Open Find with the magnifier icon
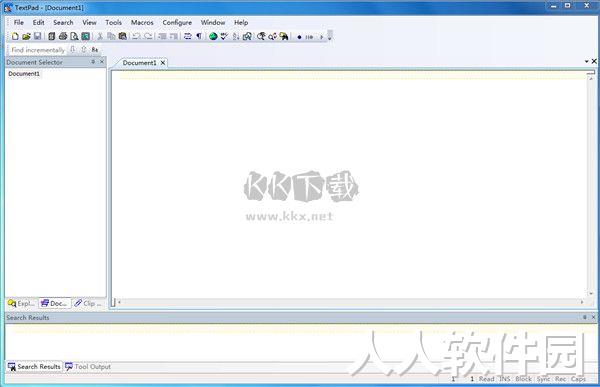Viewport: 600px width, 387px height. click(261, 36)
